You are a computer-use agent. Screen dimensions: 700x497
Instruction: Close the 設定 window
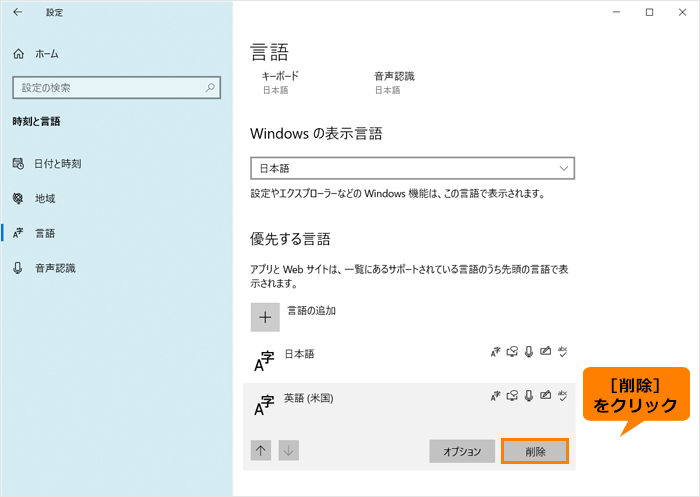click(x=682, y=12)
